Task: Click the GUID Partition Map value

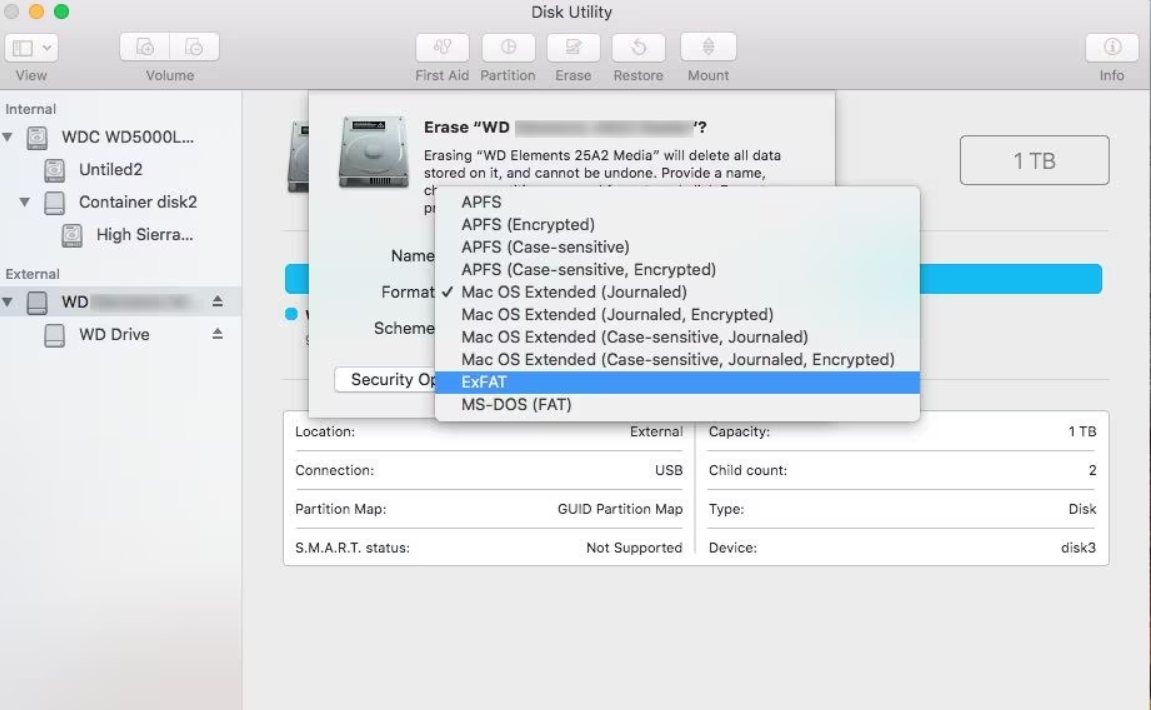Action: 620,509
